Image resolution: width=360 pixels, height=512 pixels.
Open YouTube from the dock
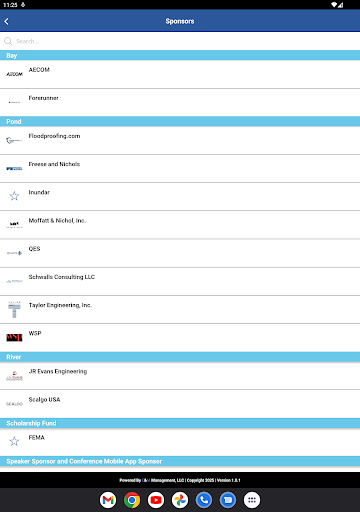pyautogui.click(x=156, y=500)
